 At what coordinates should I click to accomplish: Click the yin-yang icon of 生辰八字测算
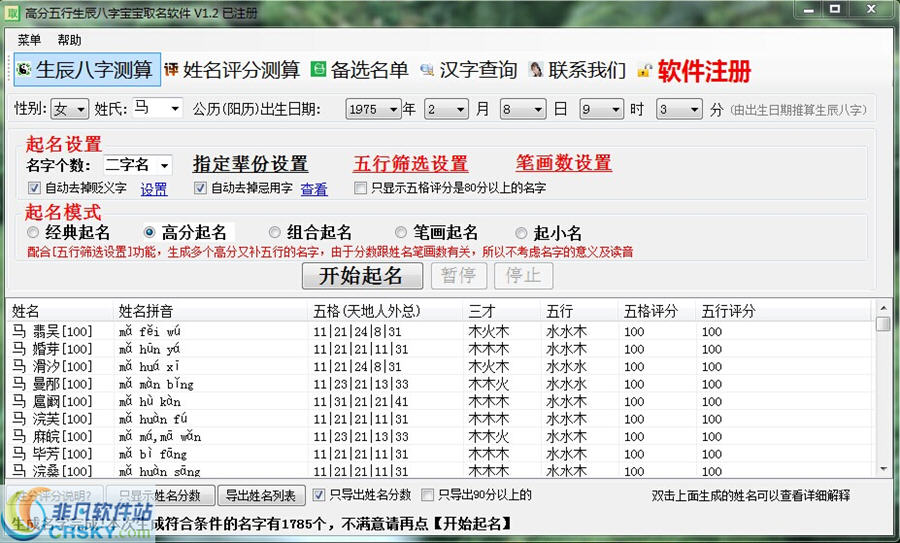(24, 69)
